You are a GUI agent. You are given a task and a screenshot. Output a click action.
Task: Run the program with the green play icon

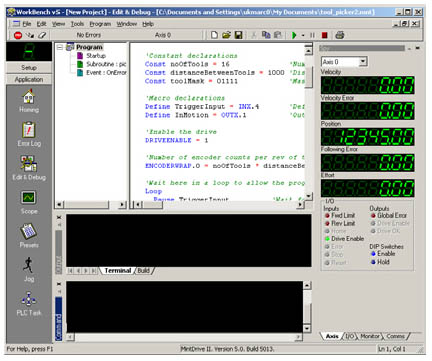[x=294, y=35]
